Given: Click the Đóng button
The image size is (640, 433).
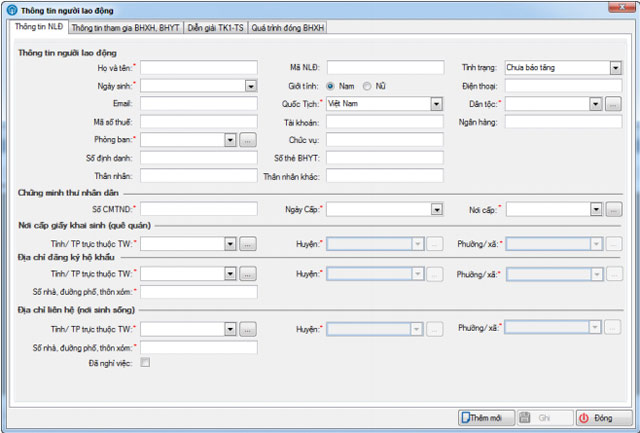Looking at the screenshot, I should pos(598,418).
